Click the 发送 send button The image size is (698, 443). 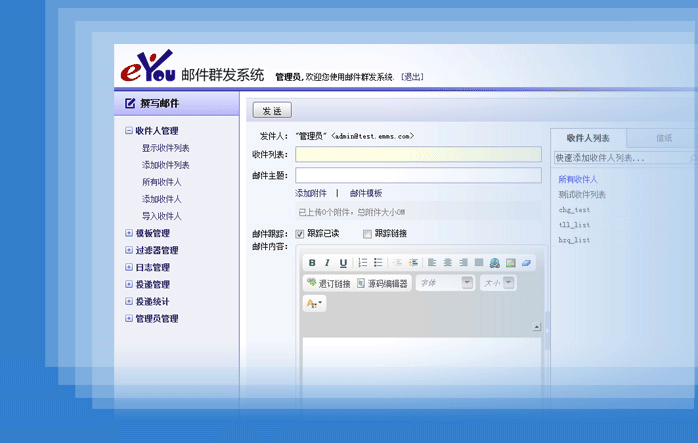[272, 110]
